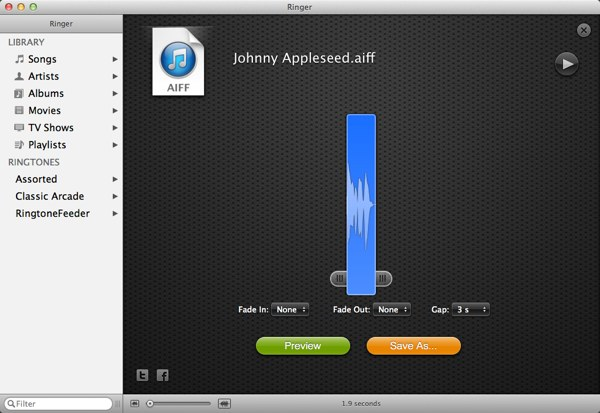This screenshot has height=413, width=600.
Task: Open Songs in the library
Action: [x=42, y=59]
